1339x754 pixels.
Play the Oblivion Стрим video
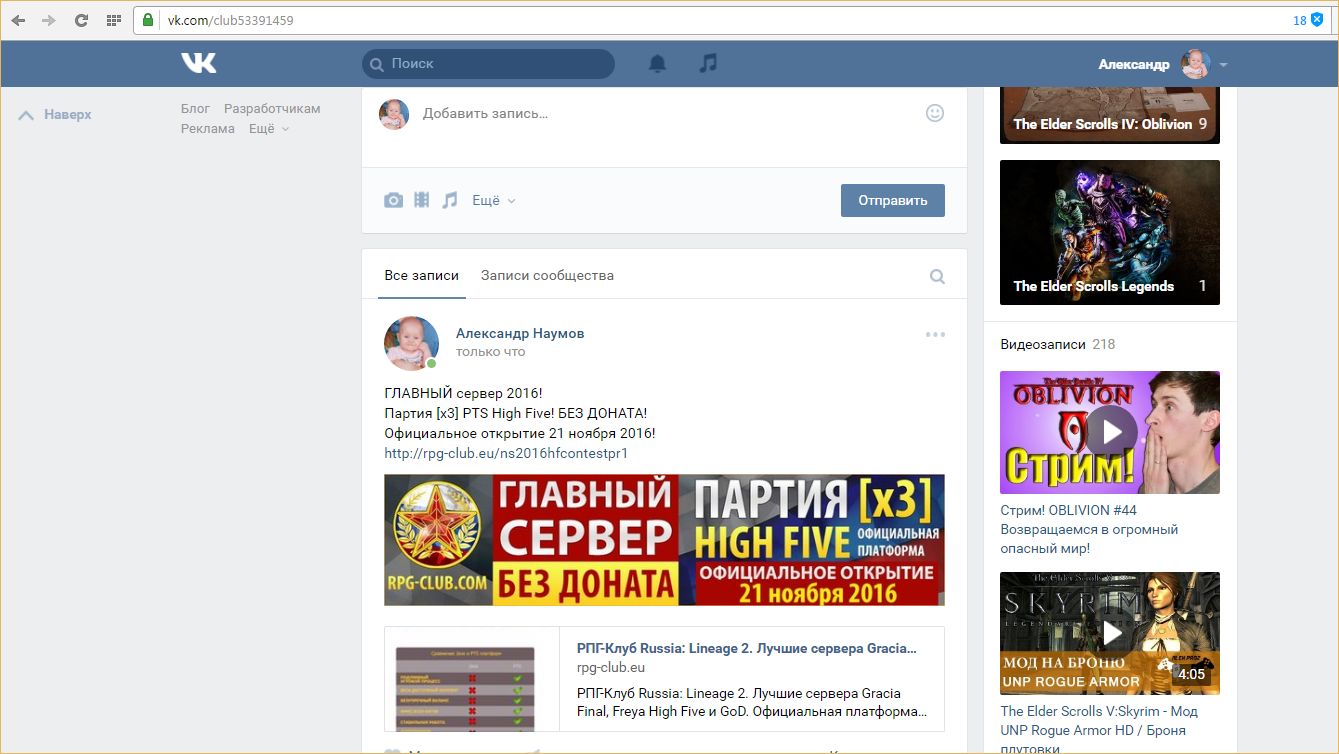coord(1110,432)
